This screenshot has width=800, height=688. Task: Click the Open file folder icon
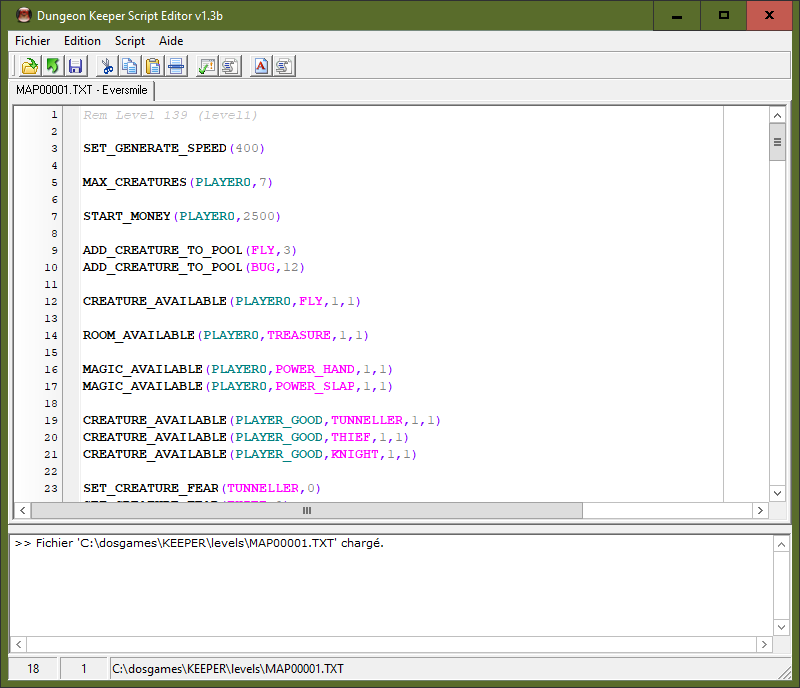click(x=29, y=66)
